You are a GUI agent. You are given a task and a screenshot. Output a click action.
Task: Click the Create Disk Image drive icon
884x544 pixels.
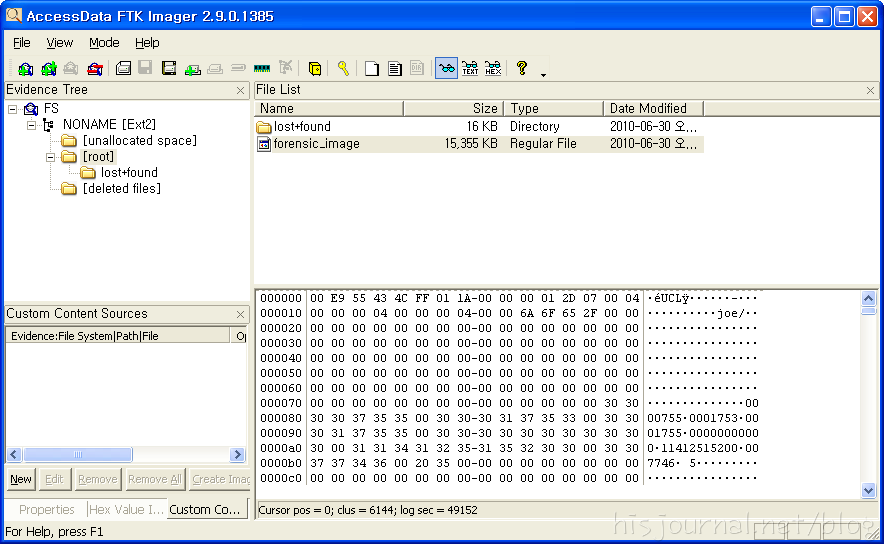pyautogui.click(x=123, y=69)
